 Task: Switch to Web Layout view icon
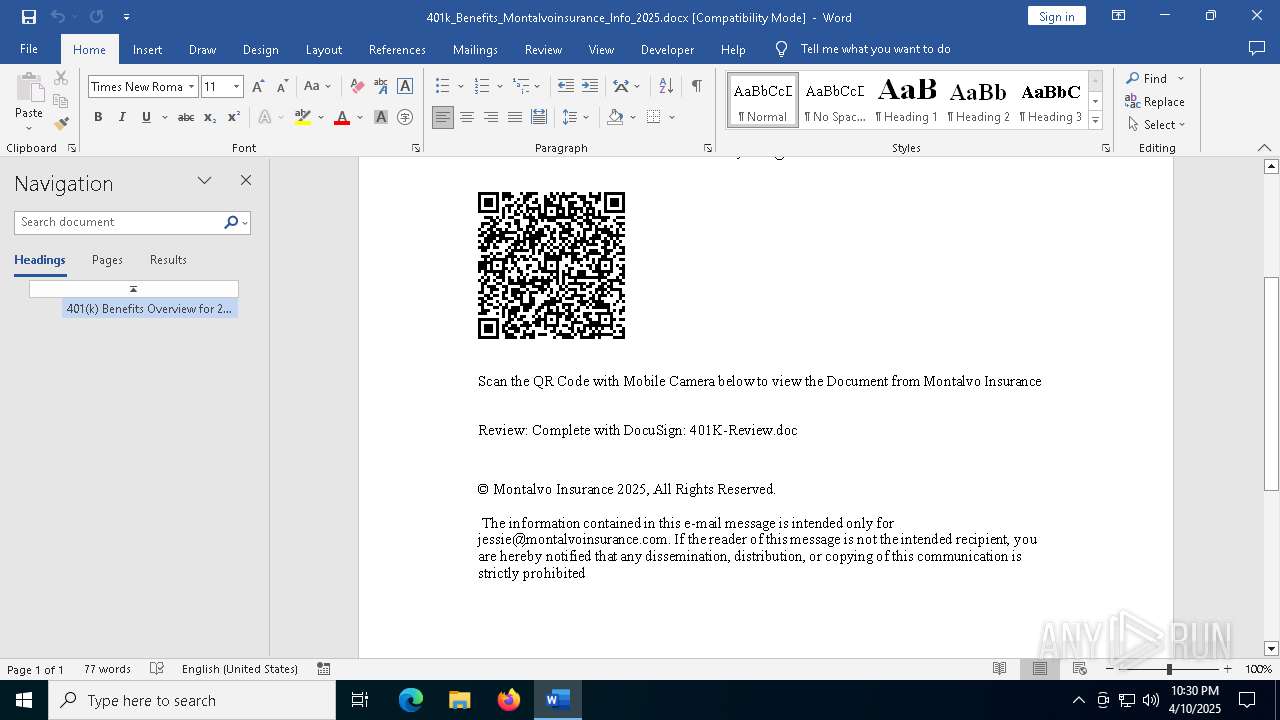[1080, 669]
